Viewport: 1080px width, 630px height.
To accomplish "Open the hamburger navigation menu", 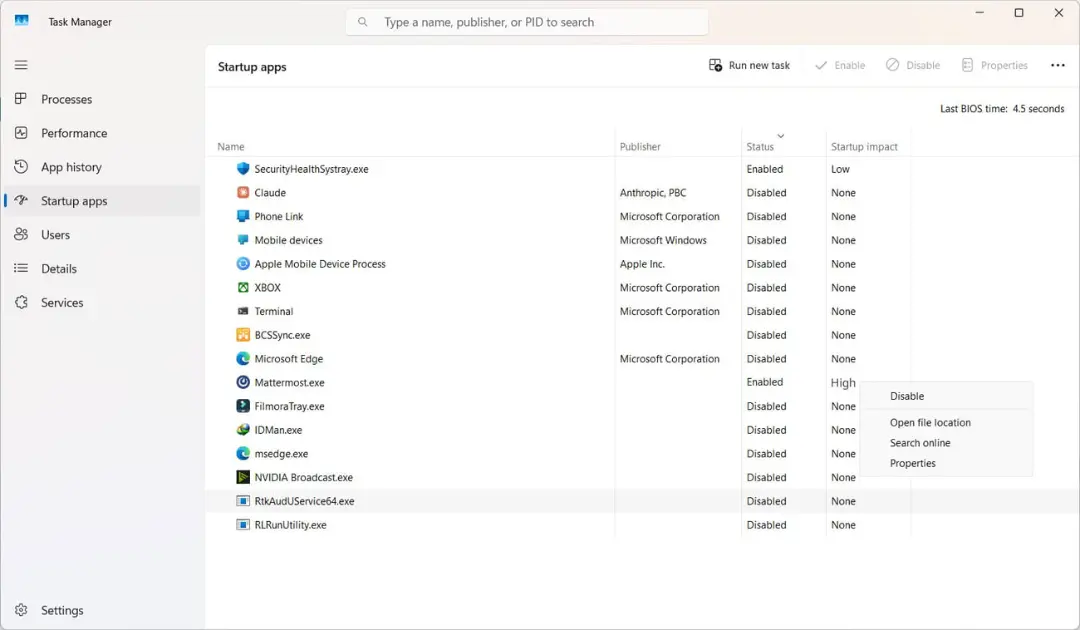I will pyautogui.click(x=21, y=65).
